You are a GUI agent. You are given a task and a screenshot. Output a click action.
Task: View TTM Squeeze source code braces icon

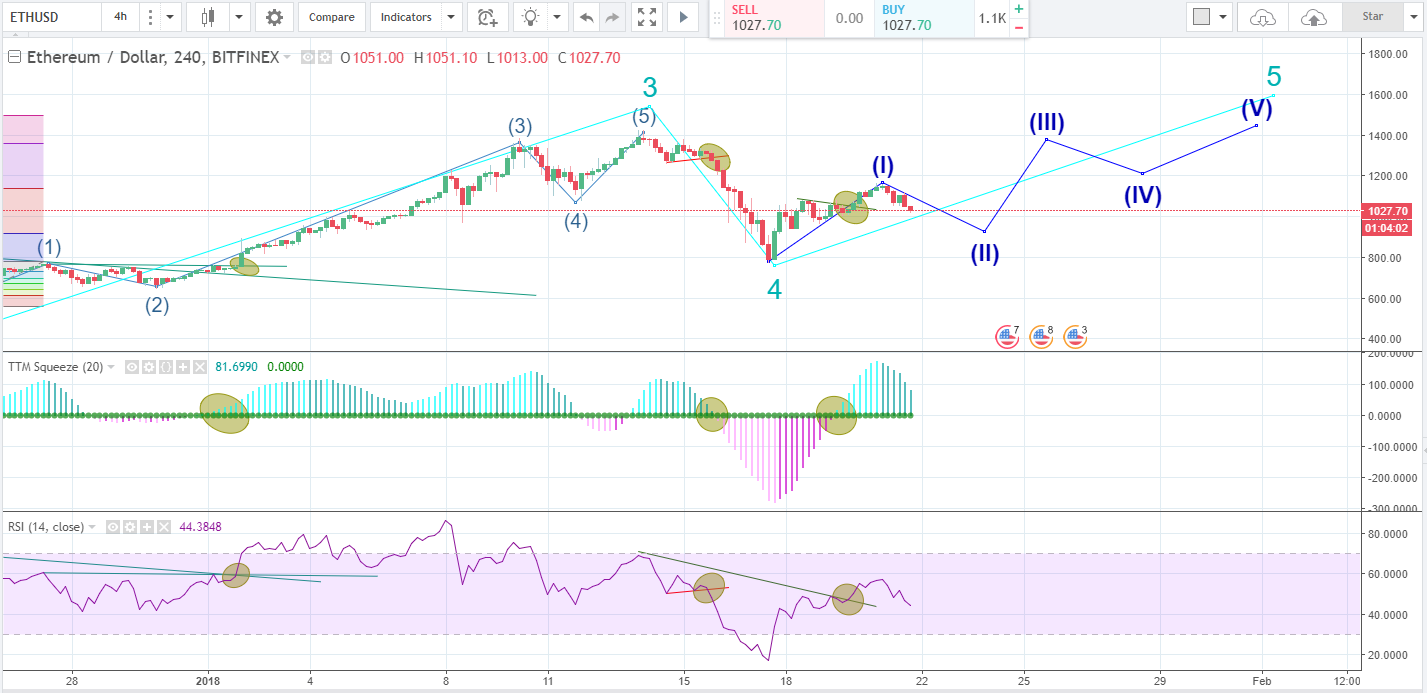[x=164, y=367]
